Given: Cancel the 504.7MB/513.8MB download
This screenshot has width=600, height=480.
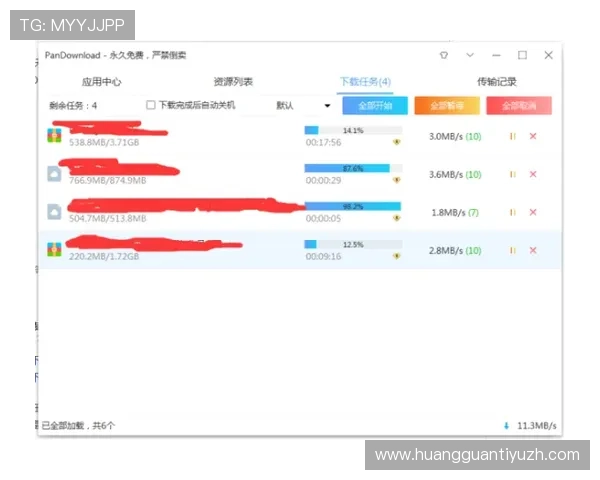Looking at the screenshot, I should tap(533, 212).
